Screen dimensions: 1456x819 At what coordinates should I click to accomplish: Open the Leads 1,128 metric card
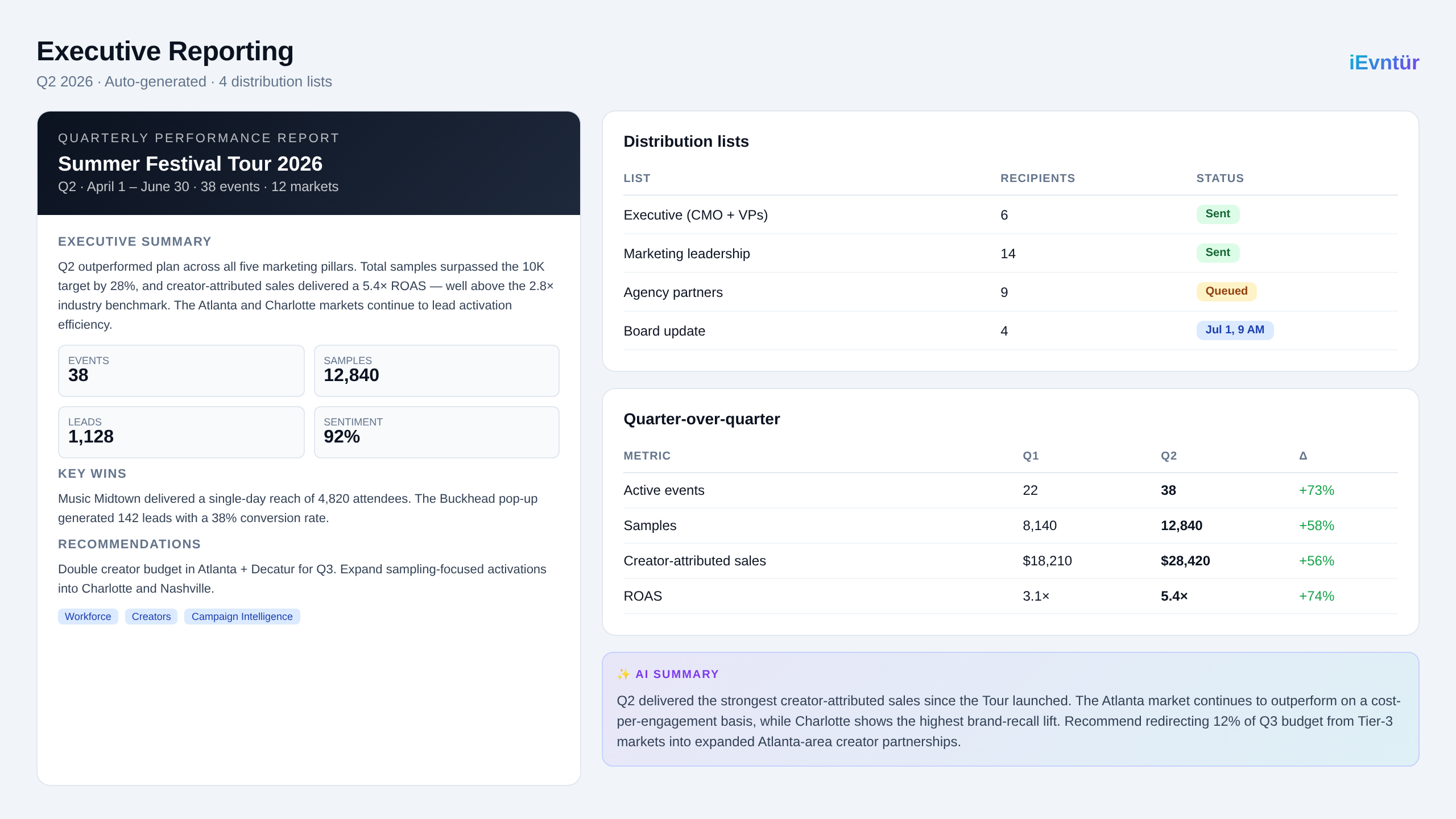pos(181,432)
